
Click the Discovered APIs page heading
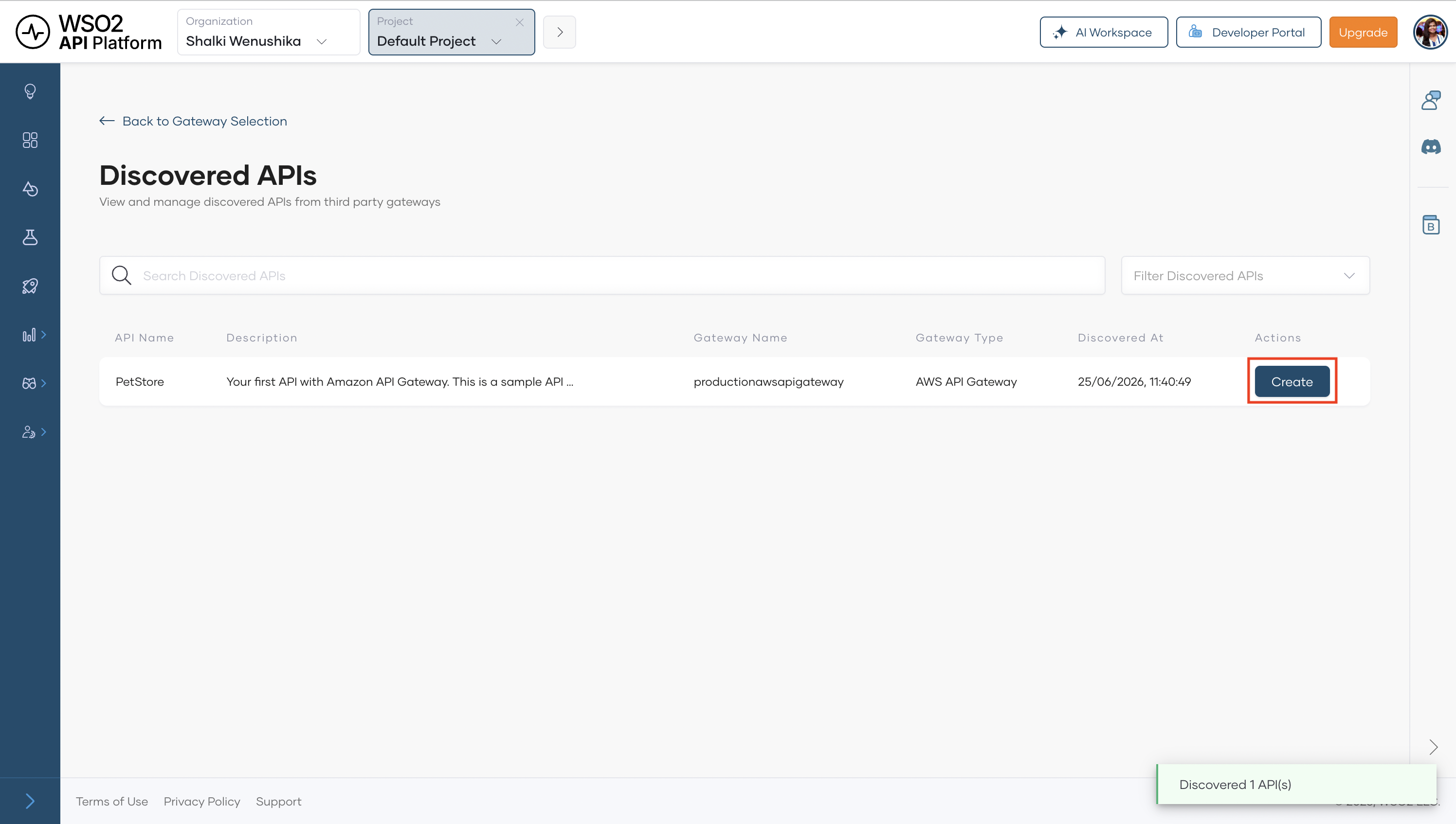click(208, 175)
